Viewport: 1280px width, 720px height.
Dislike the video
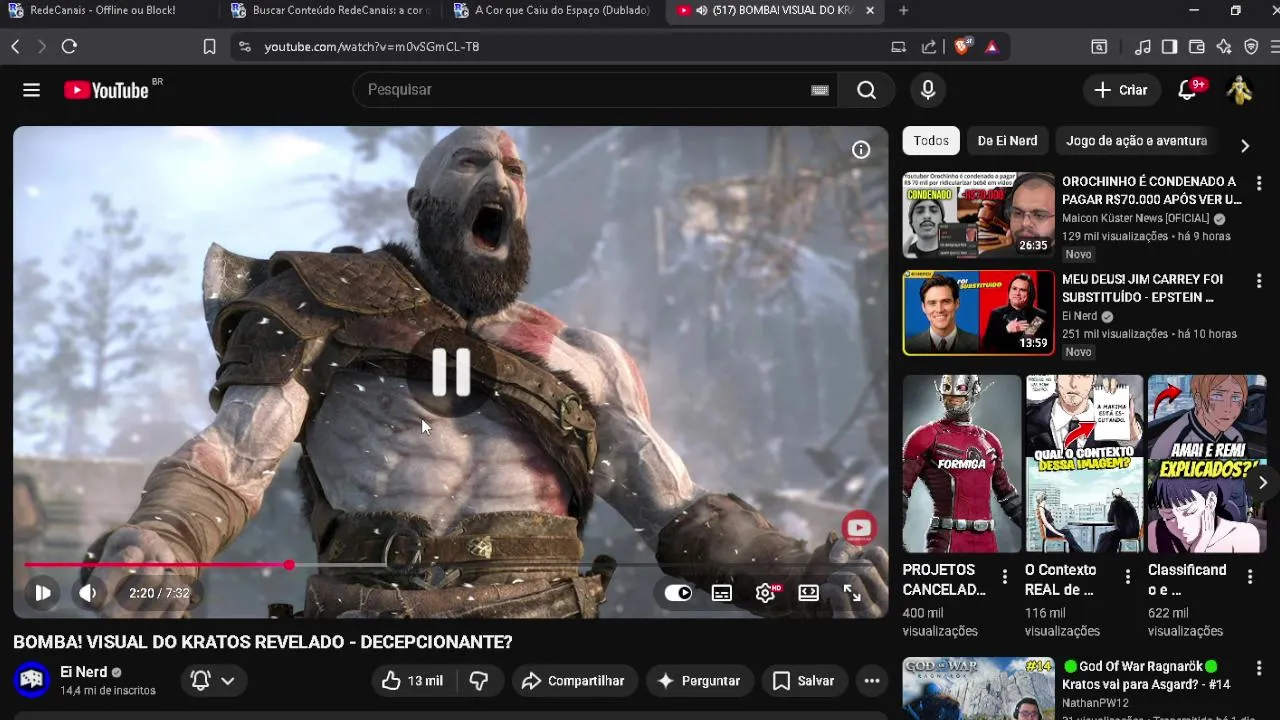(x=479, y=681)
